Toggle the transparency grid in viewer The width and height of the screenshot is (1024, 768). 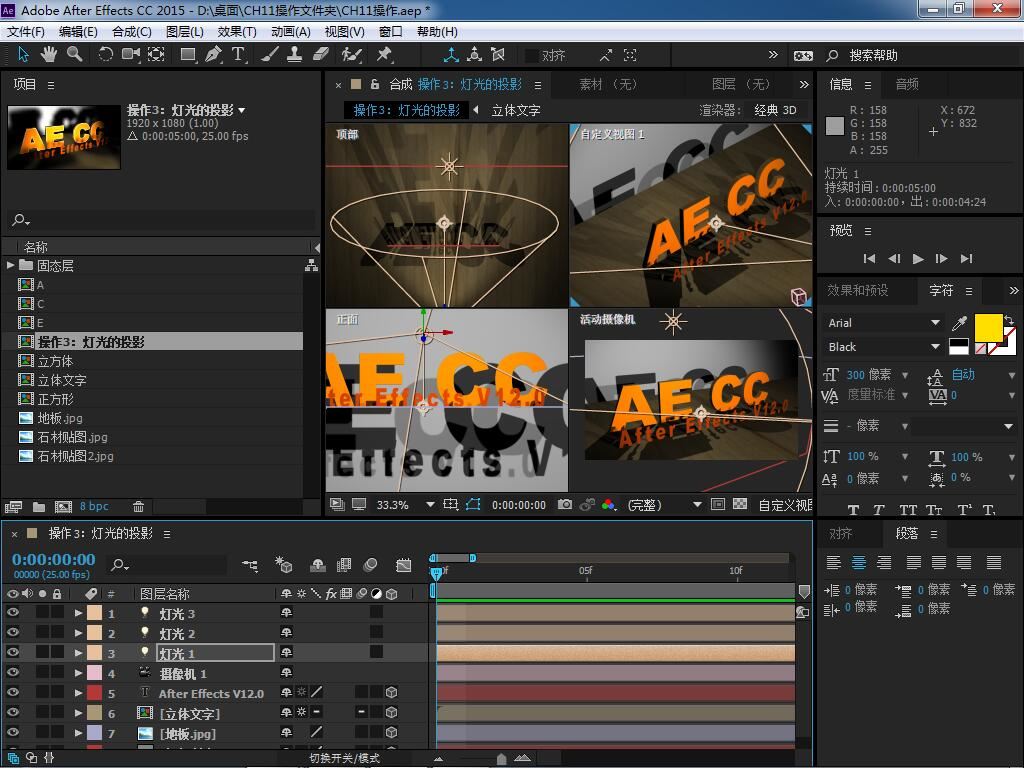(740, 504)
